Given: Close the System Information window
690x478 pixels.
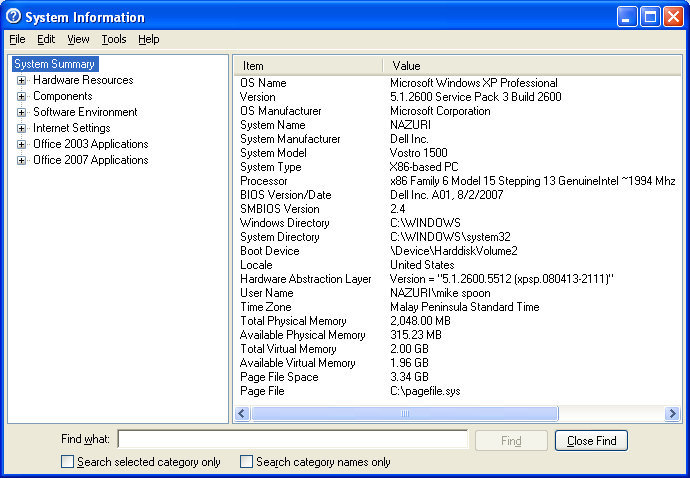Looking at the screenshot, I should click(x=673, y=17).
